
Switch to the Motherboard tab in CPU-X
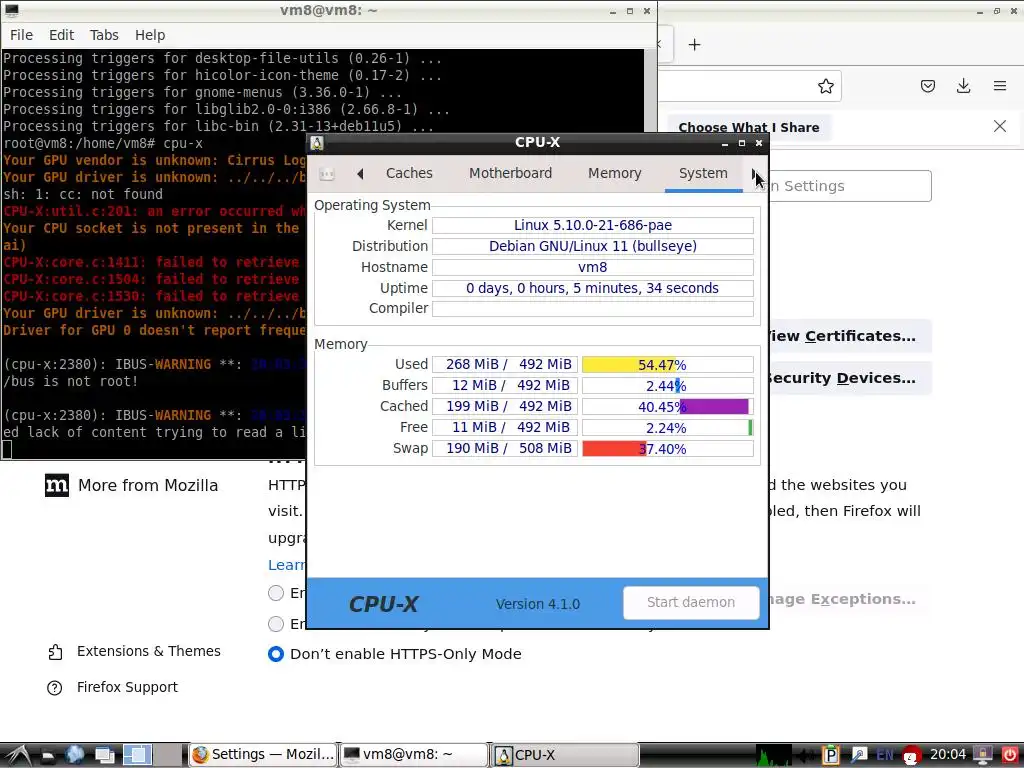point(511,173)
